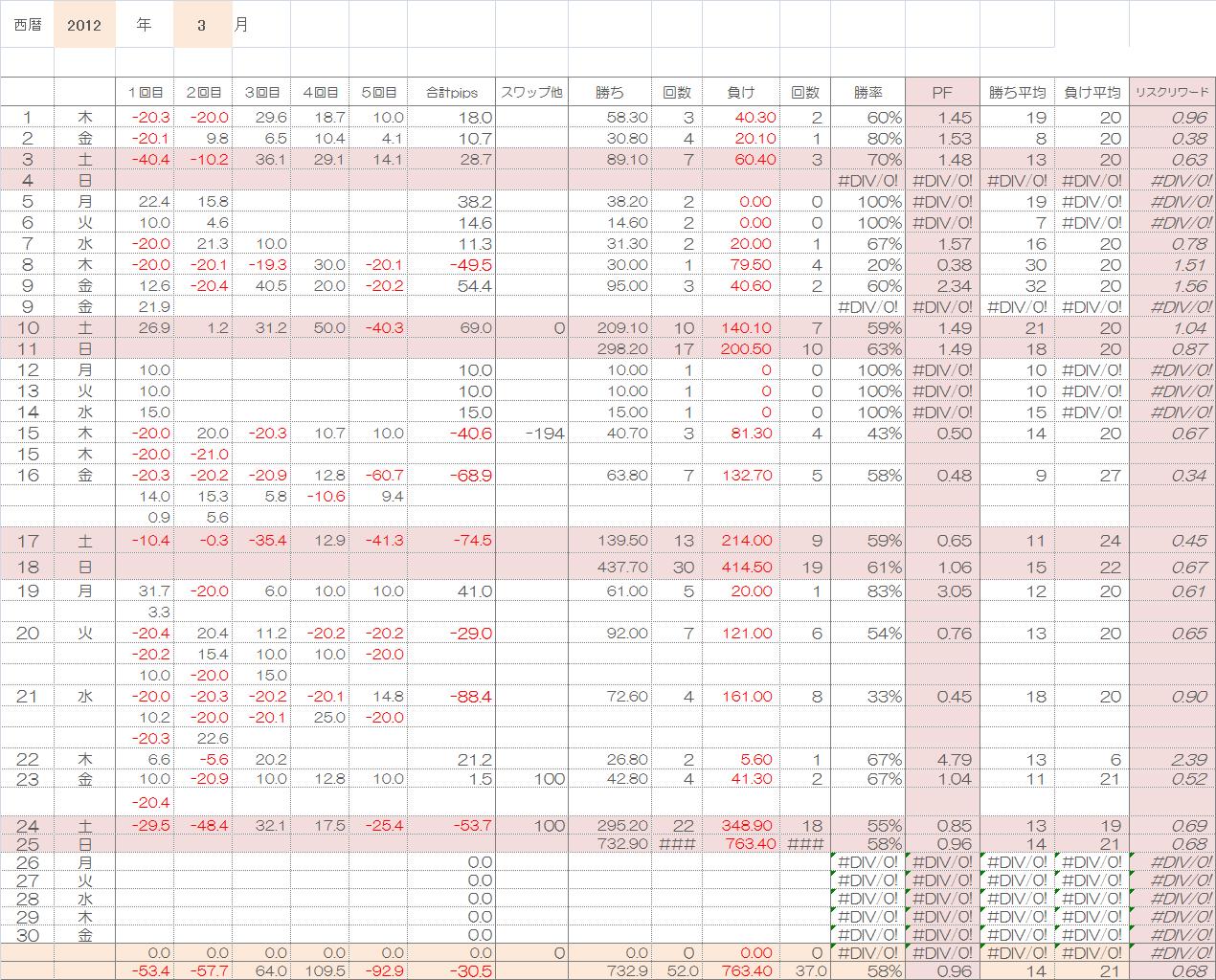Screen dimensions: 1216x980
Task: Select the 64.0 column total cell
Action: click(261, 970)
